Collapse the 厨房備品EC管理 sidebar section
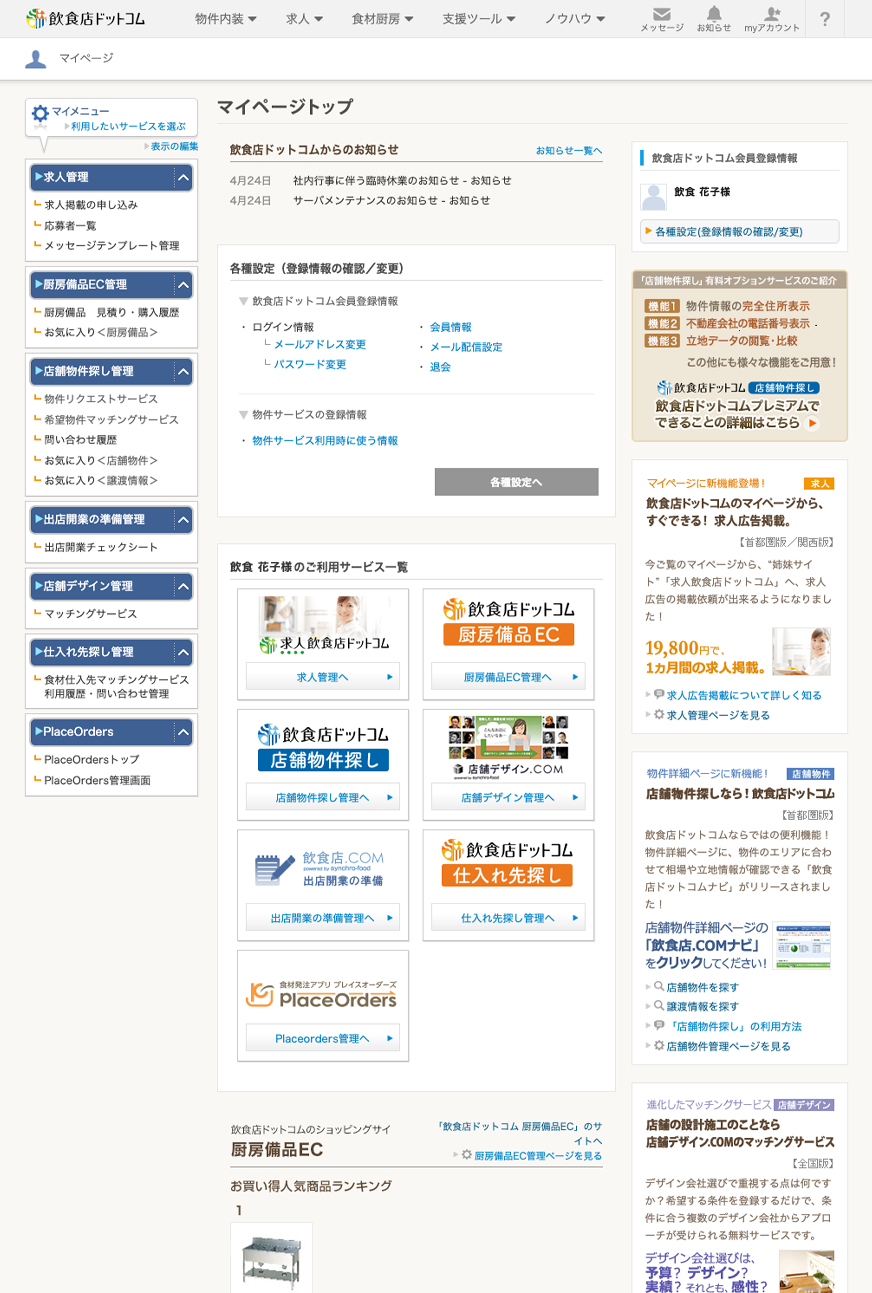Viewport: 872px width, 1293px height. coord(182,284)
